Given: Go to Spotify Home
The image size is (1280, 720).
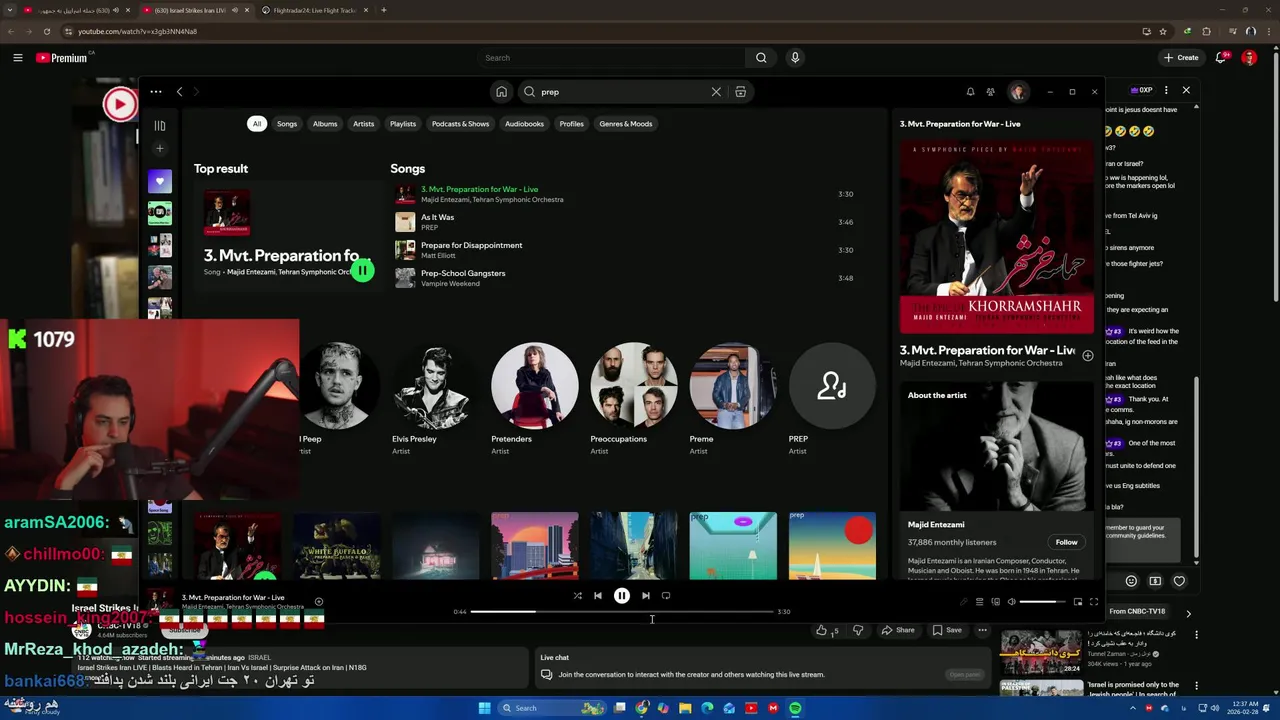Looking at the screenshot, I should (501, 92).
